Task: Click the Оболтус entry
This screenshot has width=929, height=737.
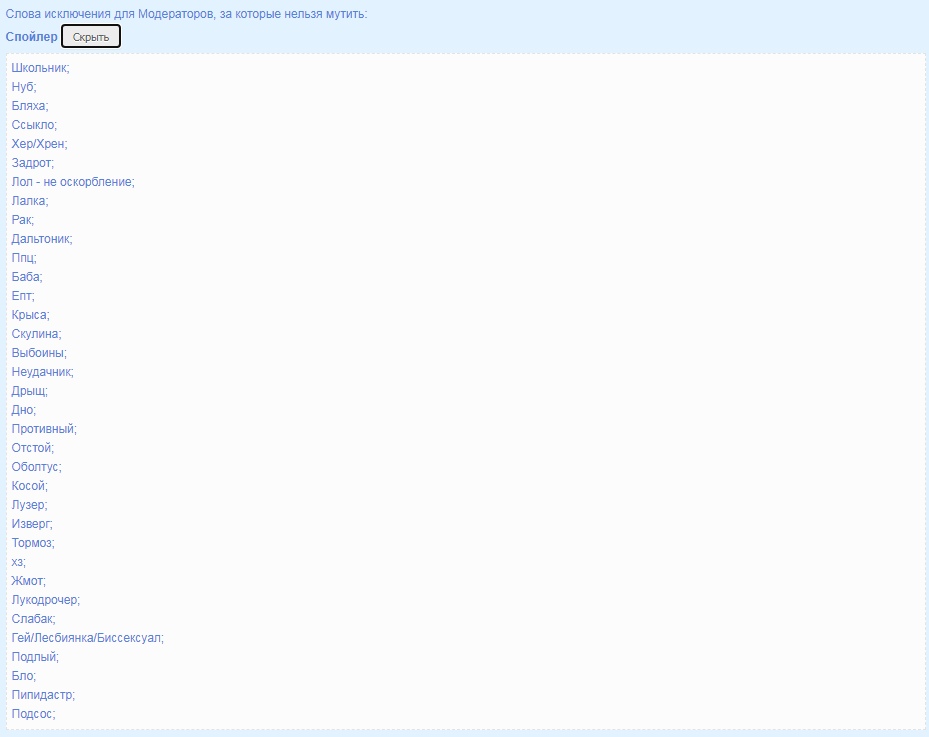Action: pyautogui.click(x=36, y=467)
